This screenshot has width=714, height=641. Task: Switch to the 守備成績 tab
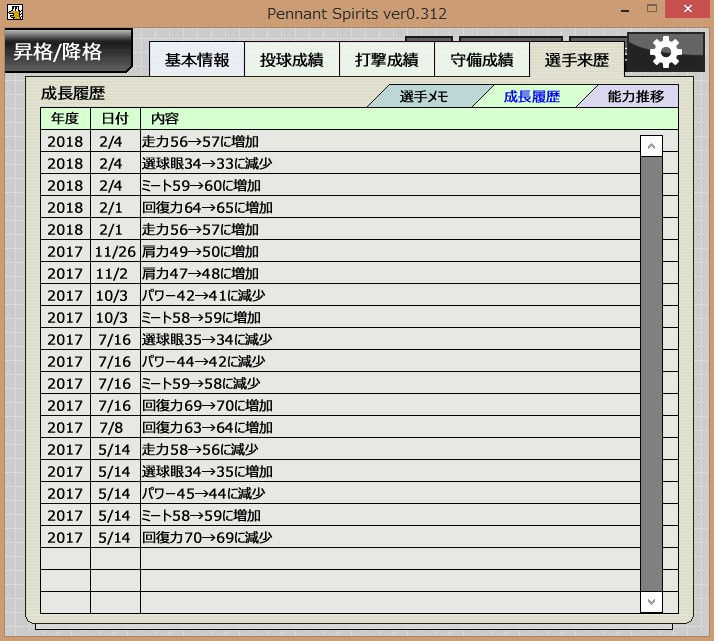pos(482,60)
